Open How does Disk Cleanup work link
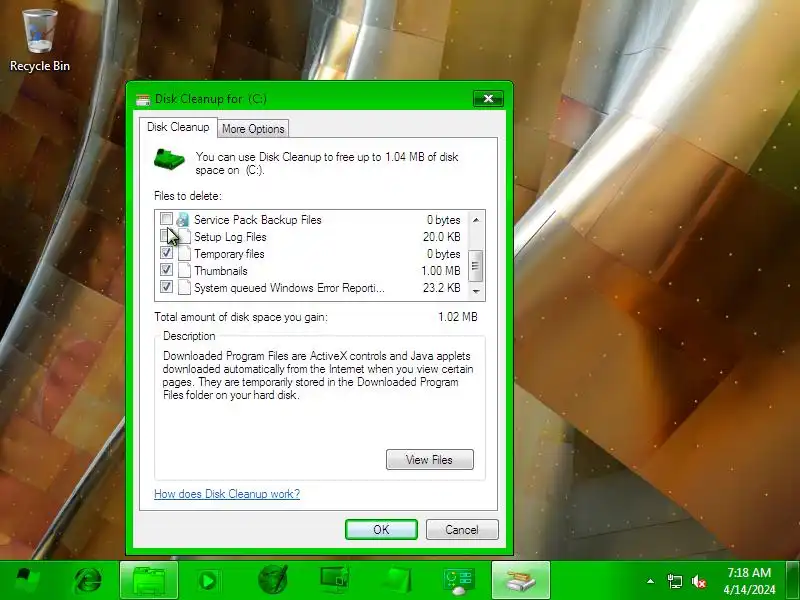This screenshot has height=600, width=800. coord(227,494)
